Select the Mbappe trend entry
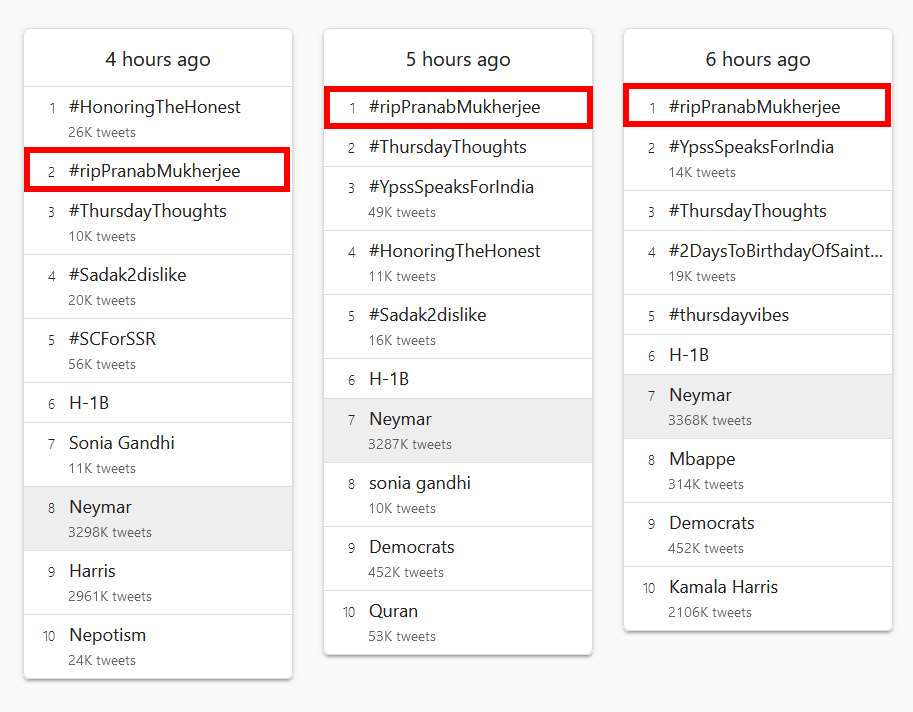This screenshot has width=913, height=712. pos(702,459)
